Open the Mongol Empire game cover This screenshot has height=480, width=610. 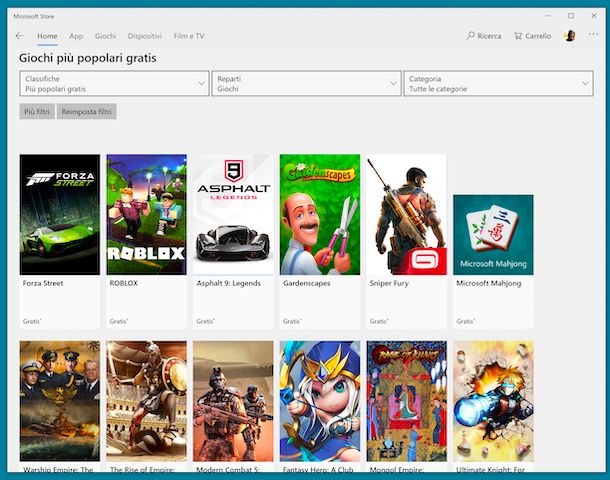[407, 401]
